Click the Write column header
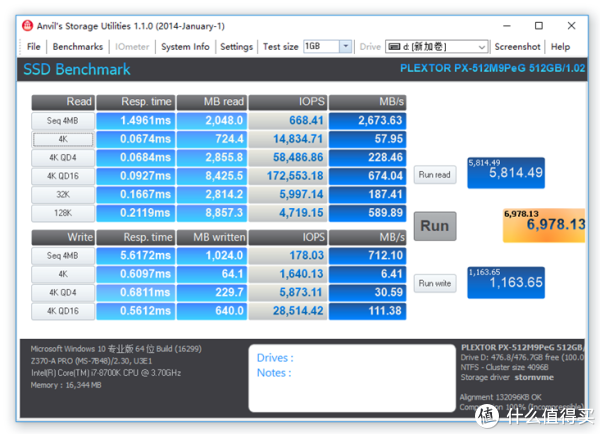Image resolution: width=600 pixels, height=434 pixels. click(63, 237)
